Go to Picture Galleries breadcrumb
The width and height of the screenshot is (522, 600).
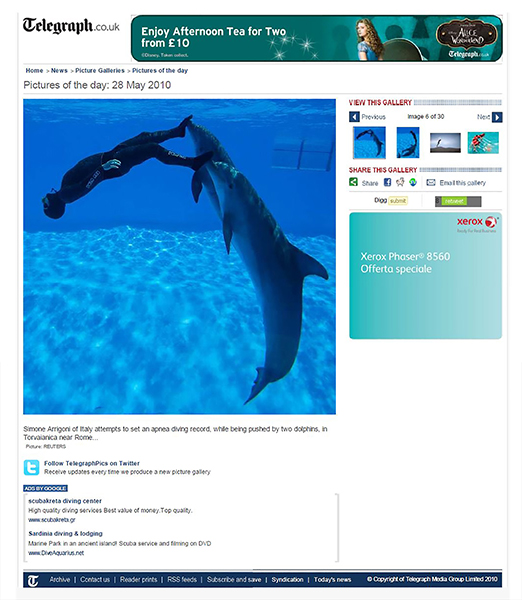(x=100, y=70)
